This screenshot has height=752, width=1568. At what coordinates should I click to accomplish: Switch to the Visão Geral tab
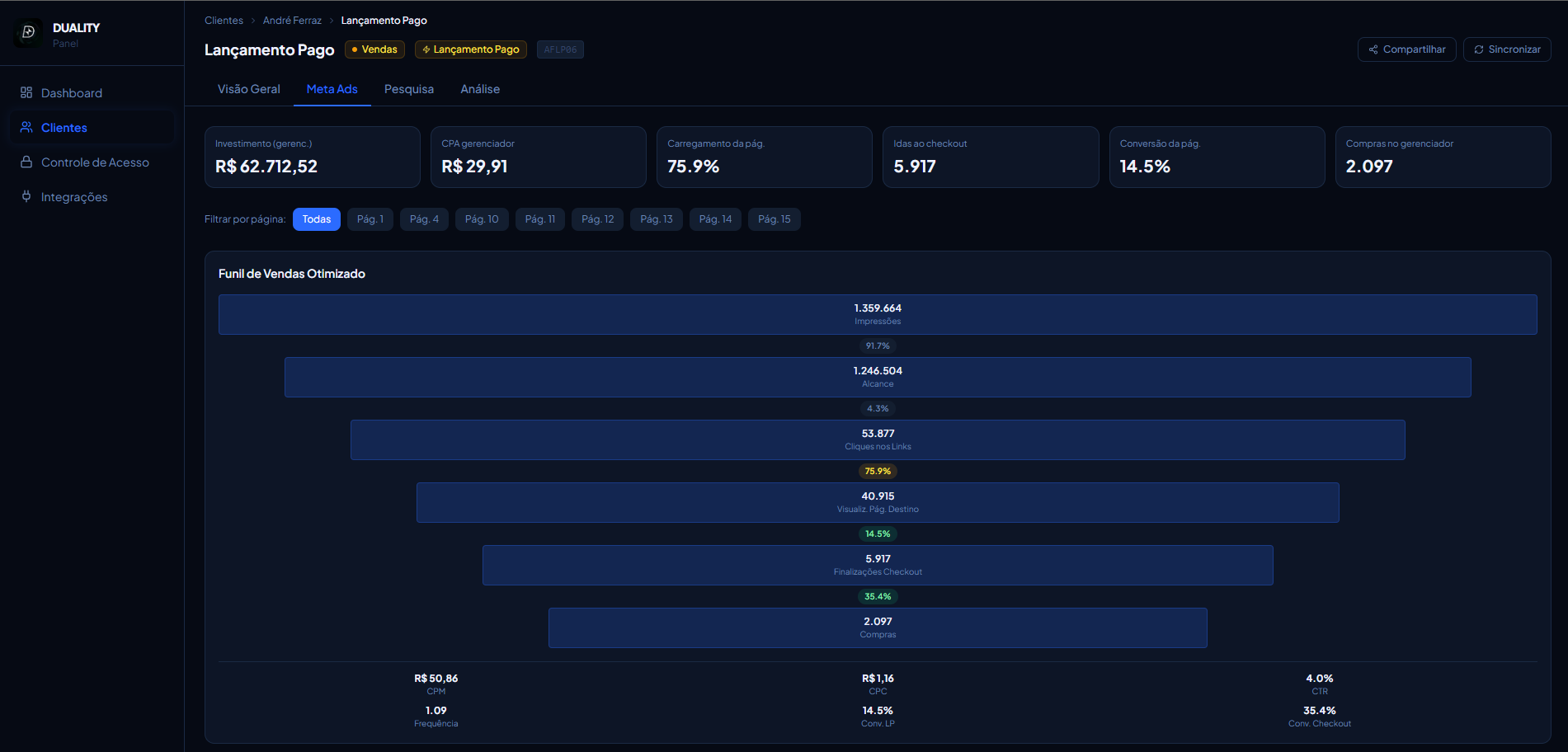[x=249, y=89]
